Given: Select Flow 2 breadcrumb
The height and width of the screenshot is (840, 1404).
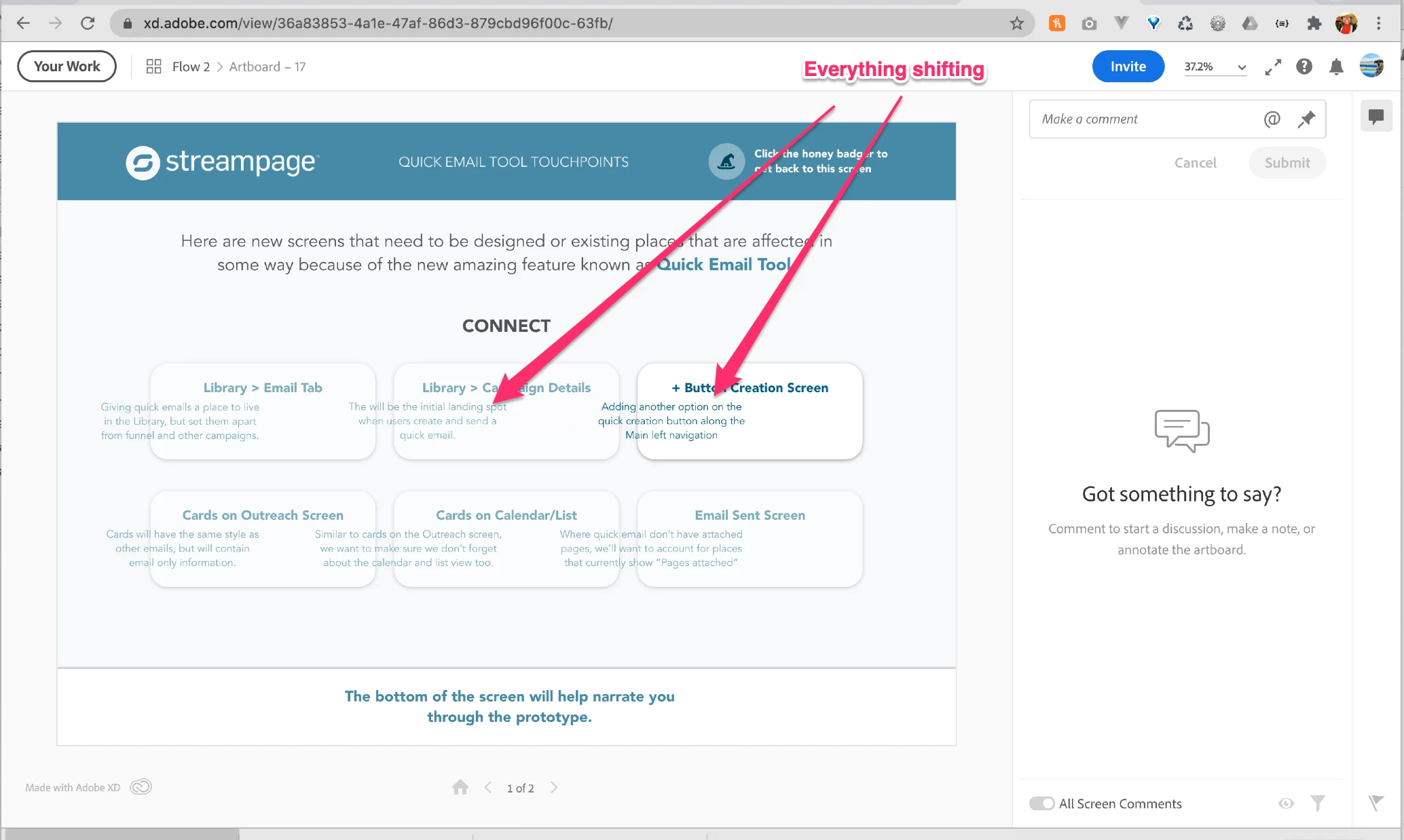Looking at the screenshot, I should click(191, 66).
